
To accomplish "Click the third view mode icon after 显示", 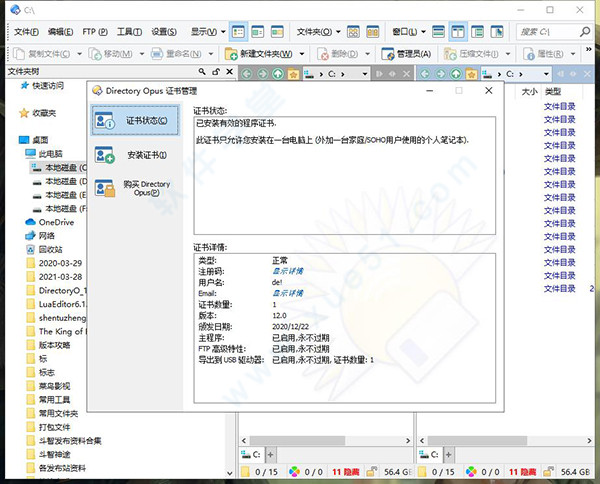I will pos(277,32).
